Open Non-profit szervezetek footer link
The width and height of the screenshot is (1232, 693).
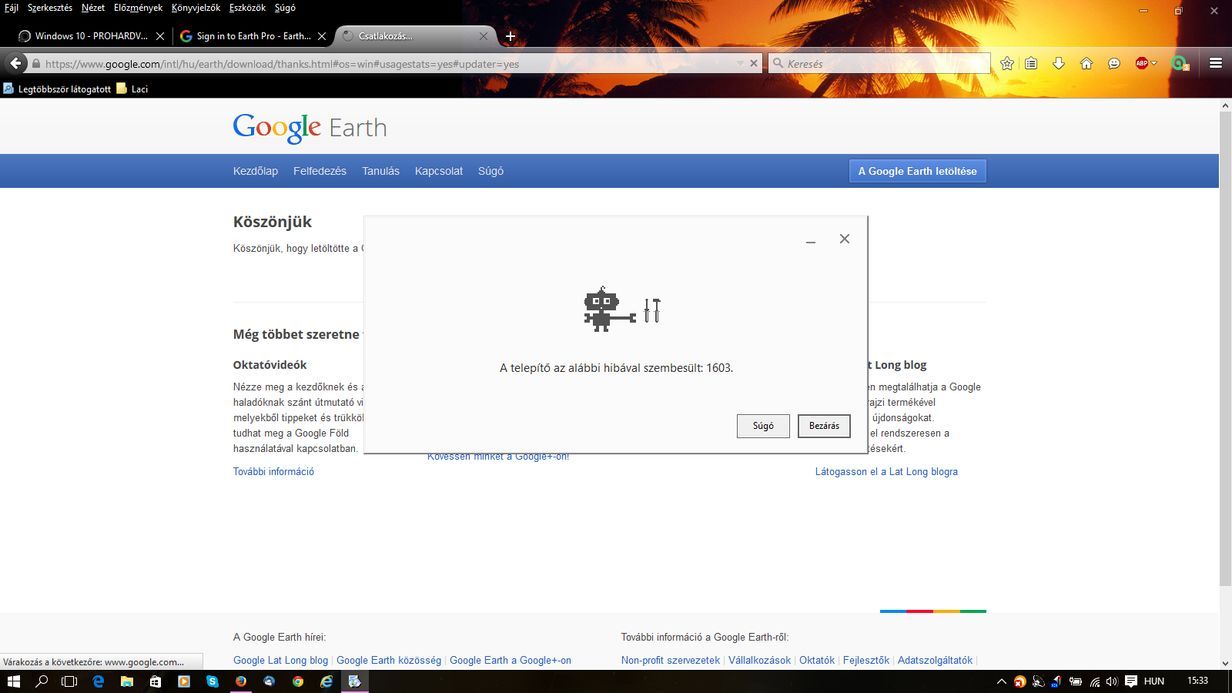coord(670,661)
